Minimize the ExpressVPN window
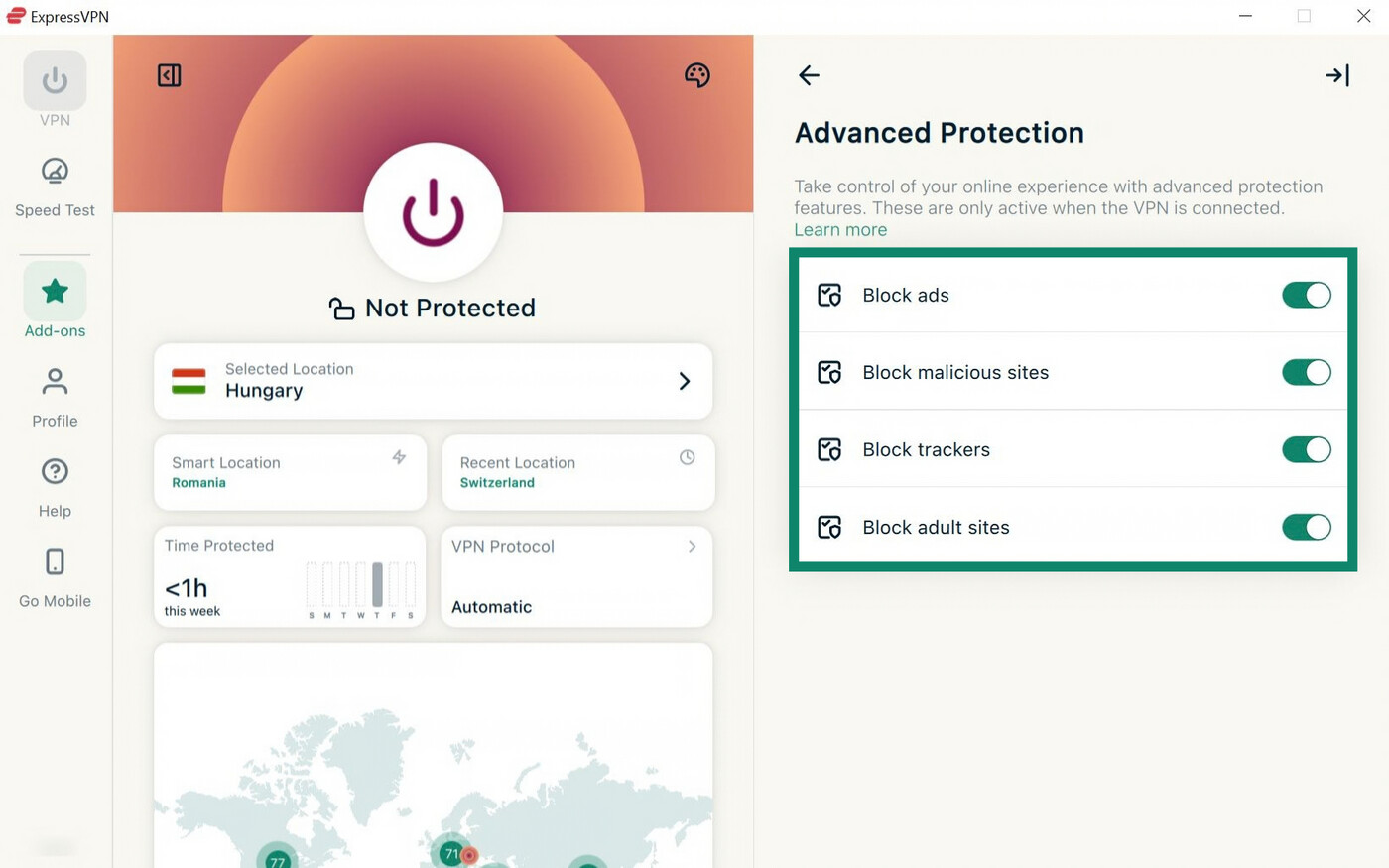Viewport: 1389px width, 868px height. (x=1245, y=16)
